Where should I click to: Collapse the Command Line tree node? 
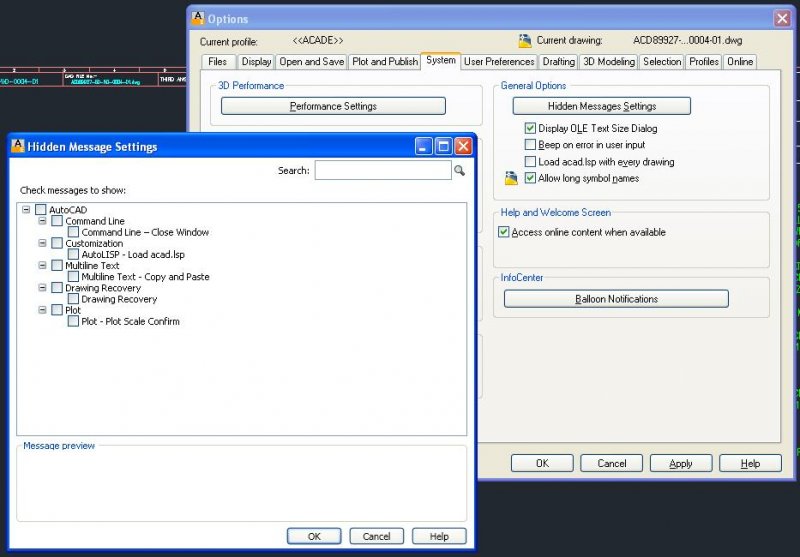(42, 221)
